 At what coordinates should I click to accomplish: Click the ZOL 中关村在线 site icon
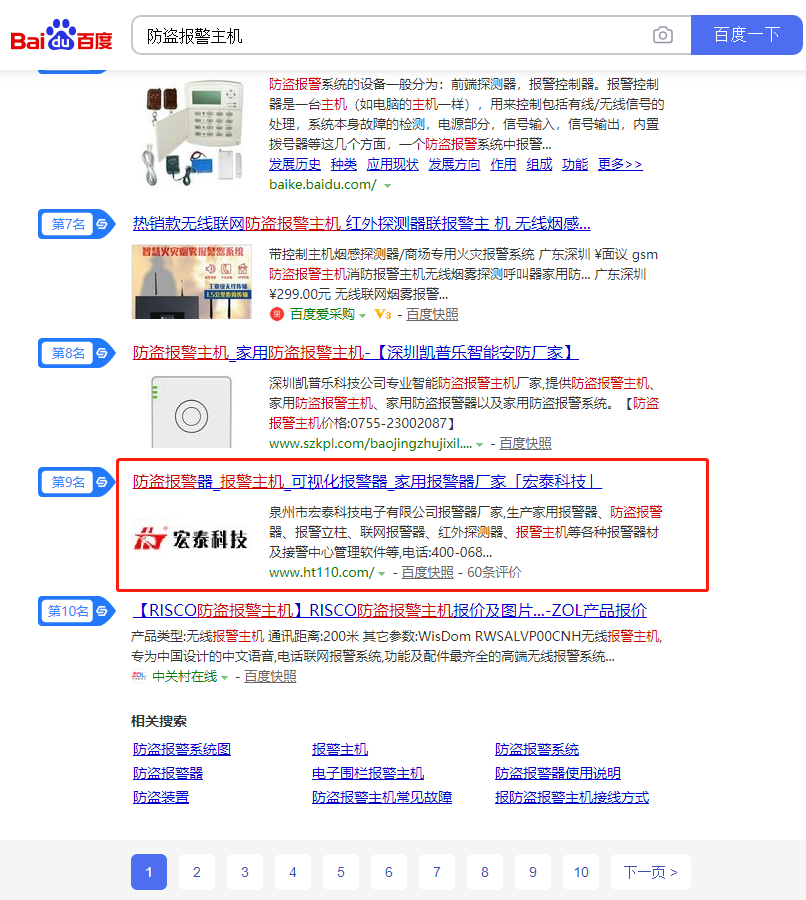click(x=139, y=676)
